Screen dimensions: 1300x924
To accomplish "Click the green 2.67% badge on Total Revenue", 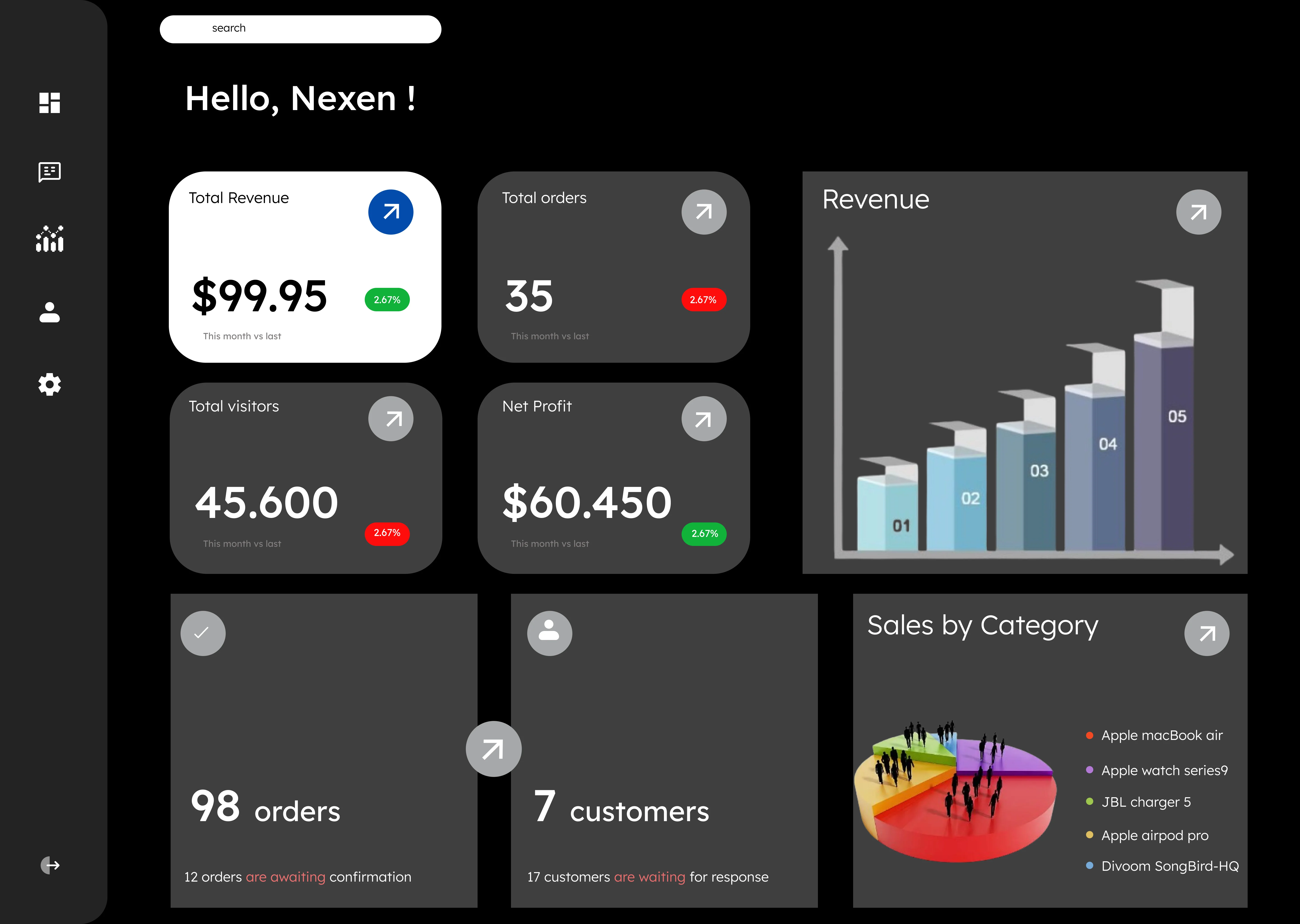I will point(387,300).
